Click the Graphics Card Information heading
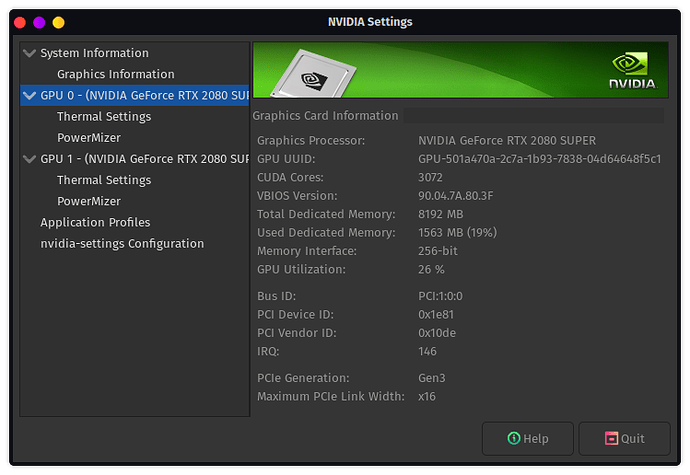This screenshot has width=690, height=475. coord(325,116)
